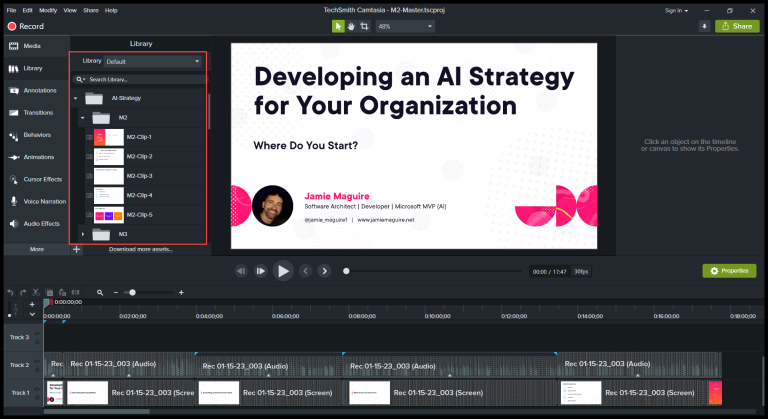768x419 pixels.
Task: Click Download more assets link
Action: [141, 249]
